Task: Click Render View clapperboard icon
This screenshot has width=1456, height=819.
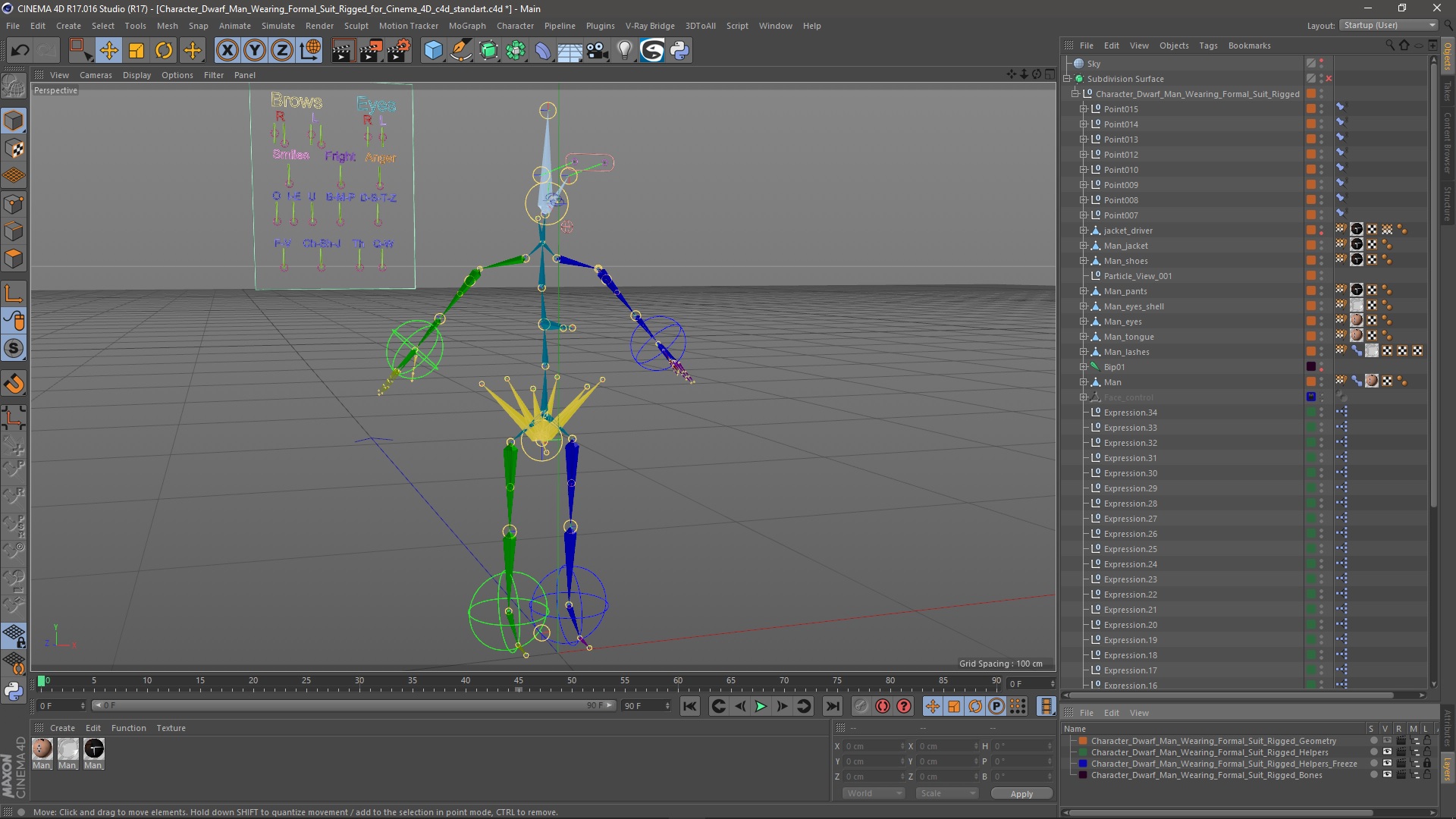Action: click(343, 51)
